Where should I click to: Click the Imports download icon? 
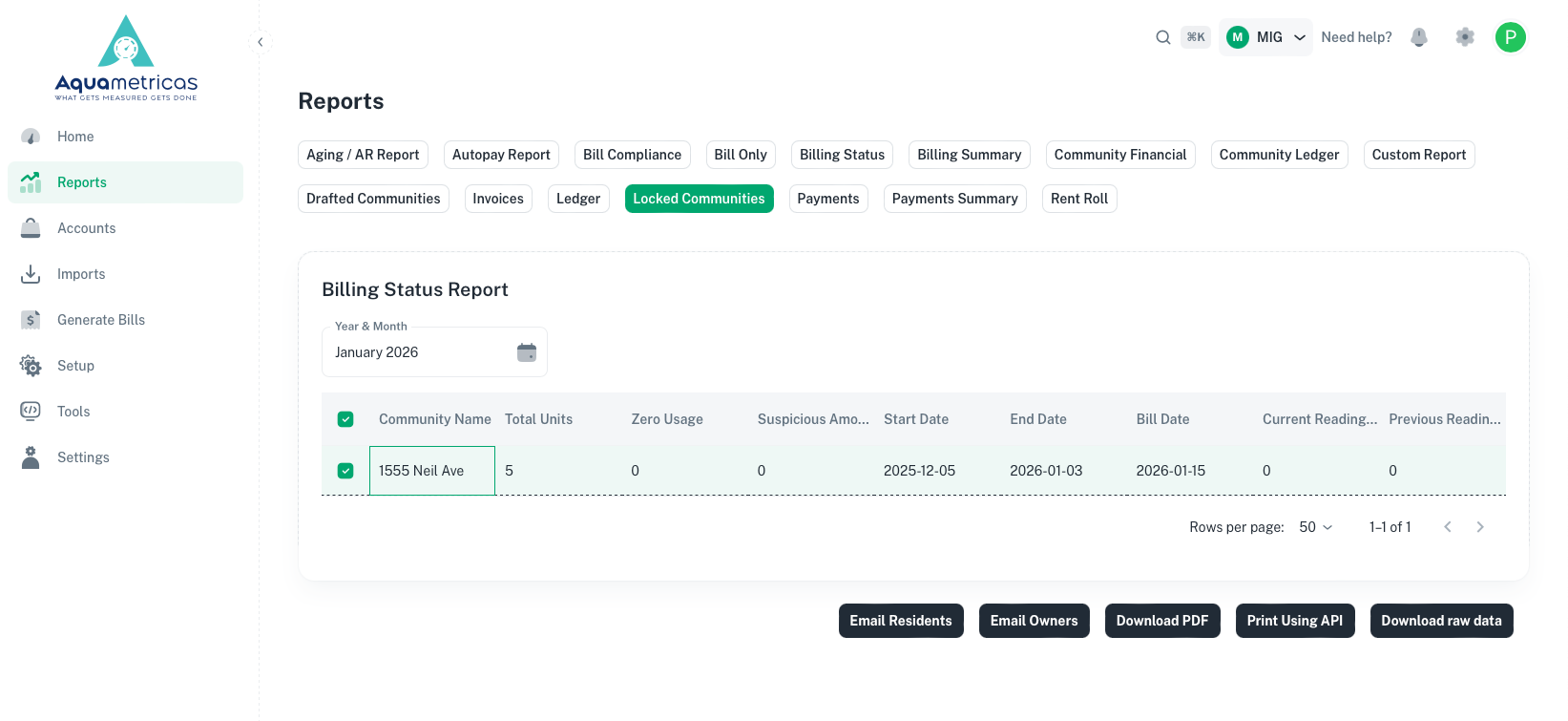31,274
